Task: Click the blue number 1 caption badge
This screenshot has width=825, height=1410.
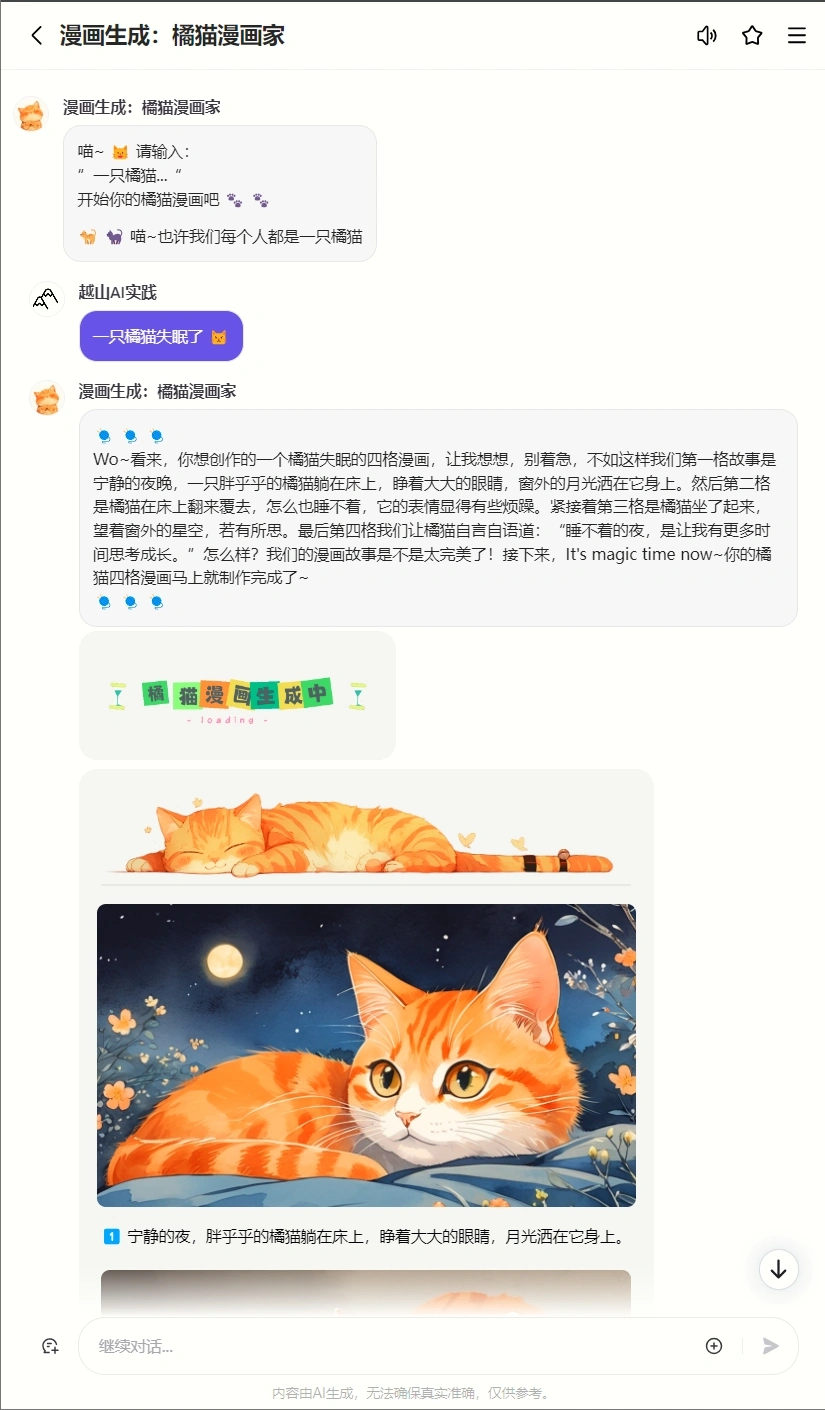Action: pos(111,1236)
